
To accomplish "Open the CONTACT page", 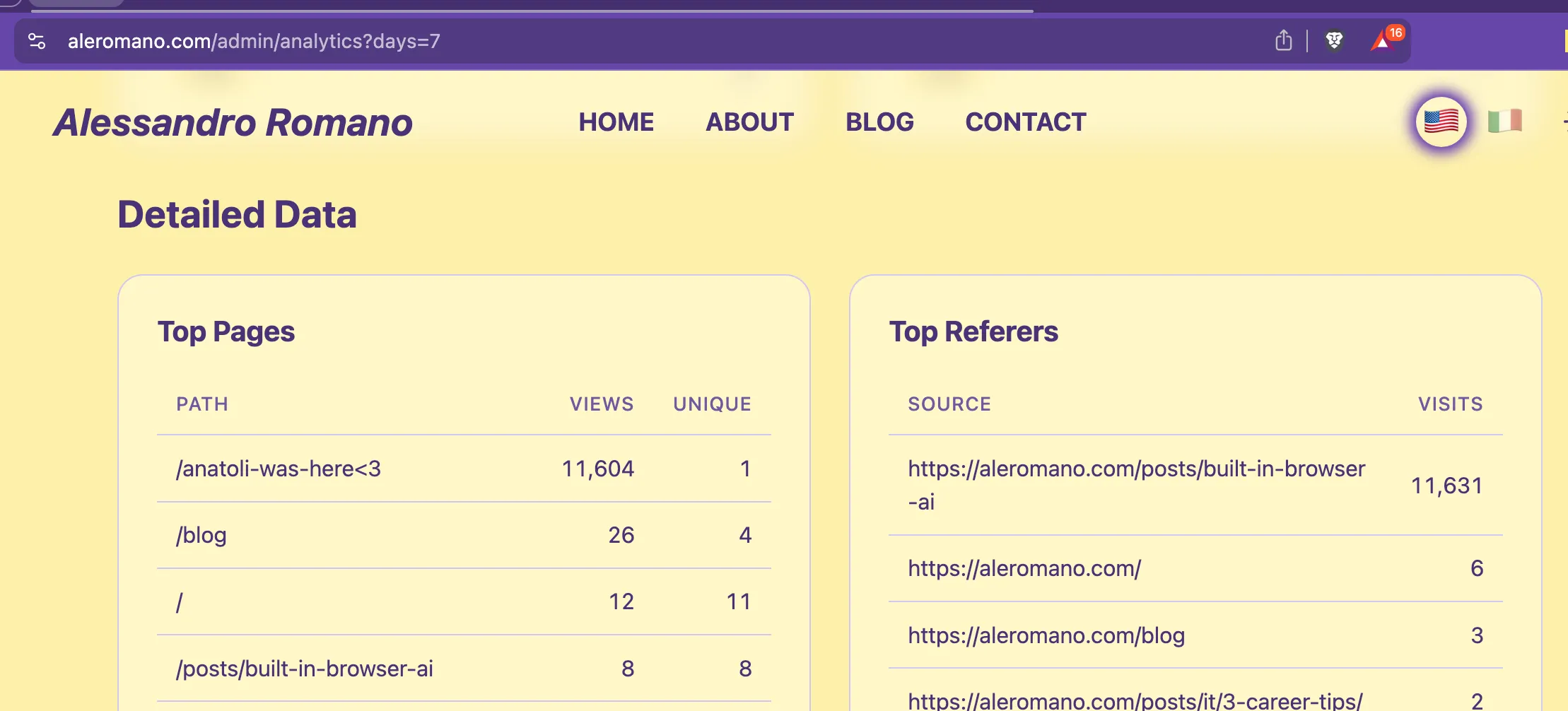I will coord(1026,122).
